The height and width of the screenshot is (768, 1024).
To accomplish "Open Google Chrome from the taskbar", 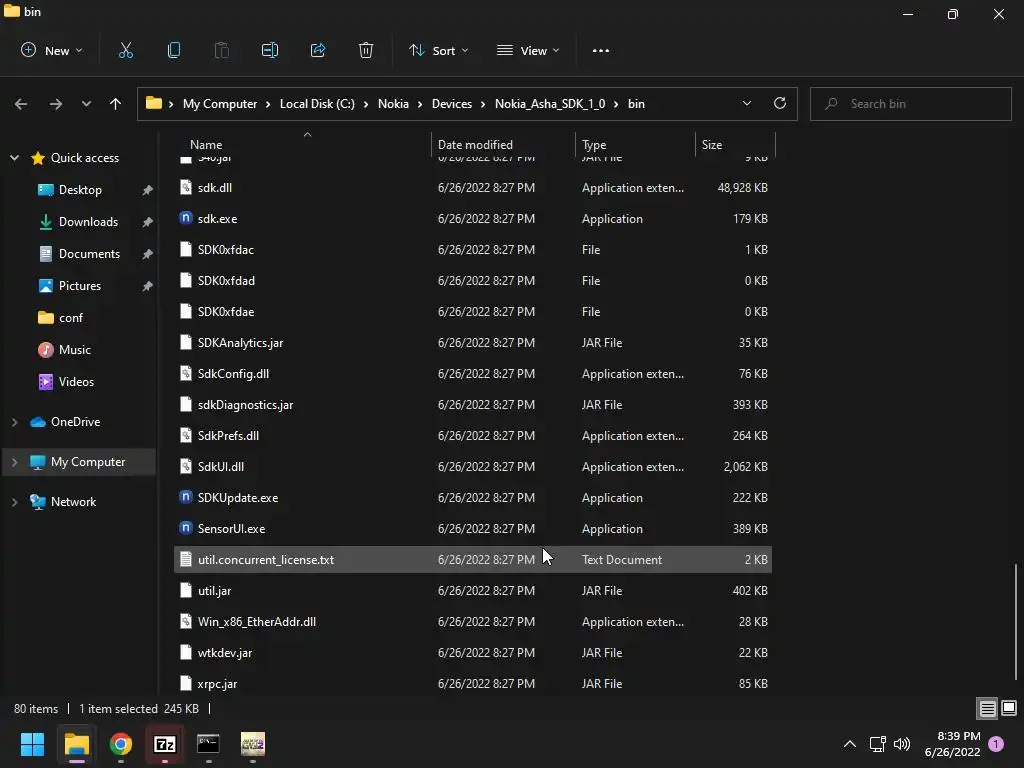I will coord(121,744).
